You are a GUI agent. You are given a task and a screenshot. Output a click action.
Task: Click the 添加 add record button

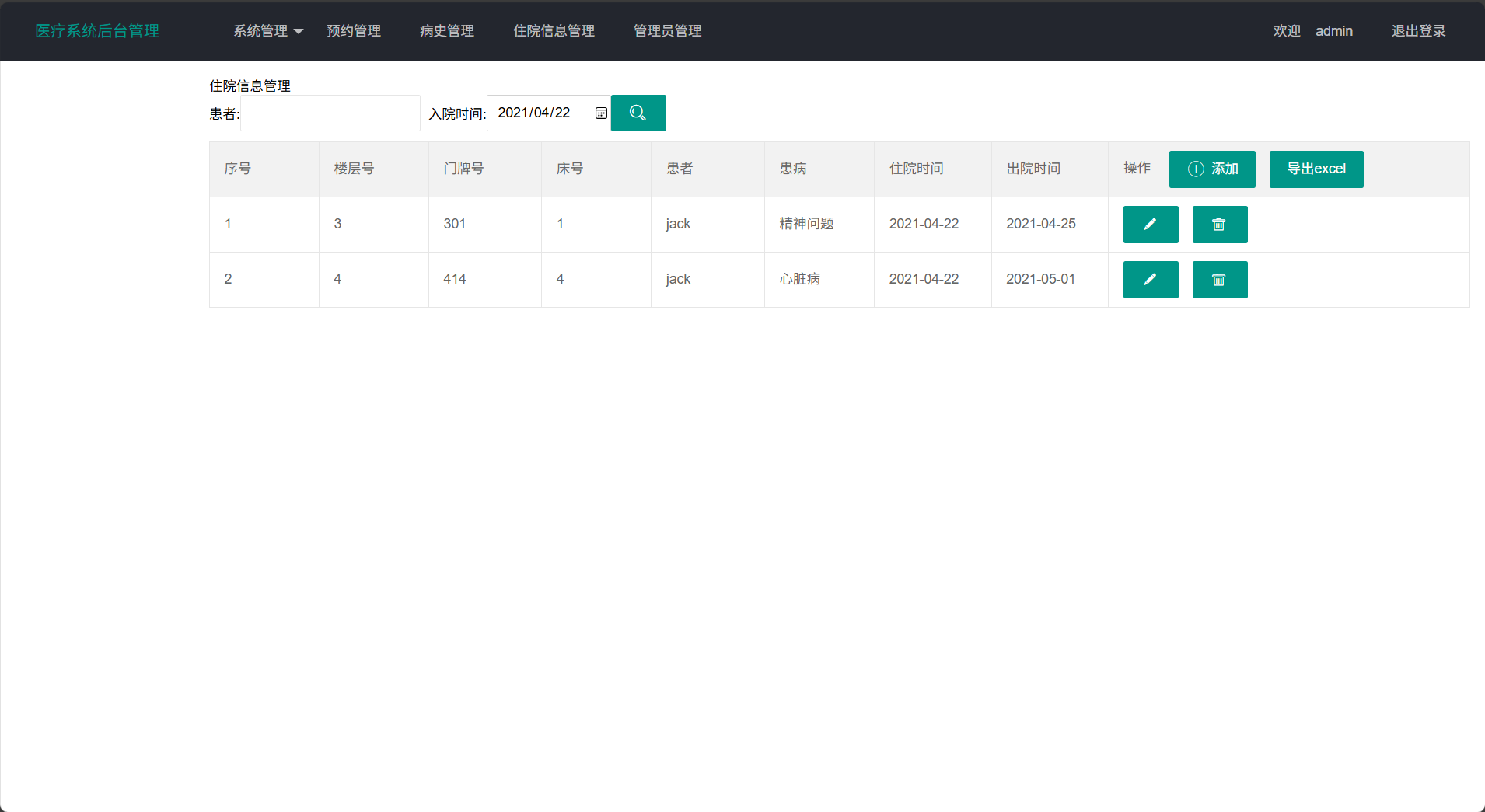pyautogui.click(x=1211, y=169)
